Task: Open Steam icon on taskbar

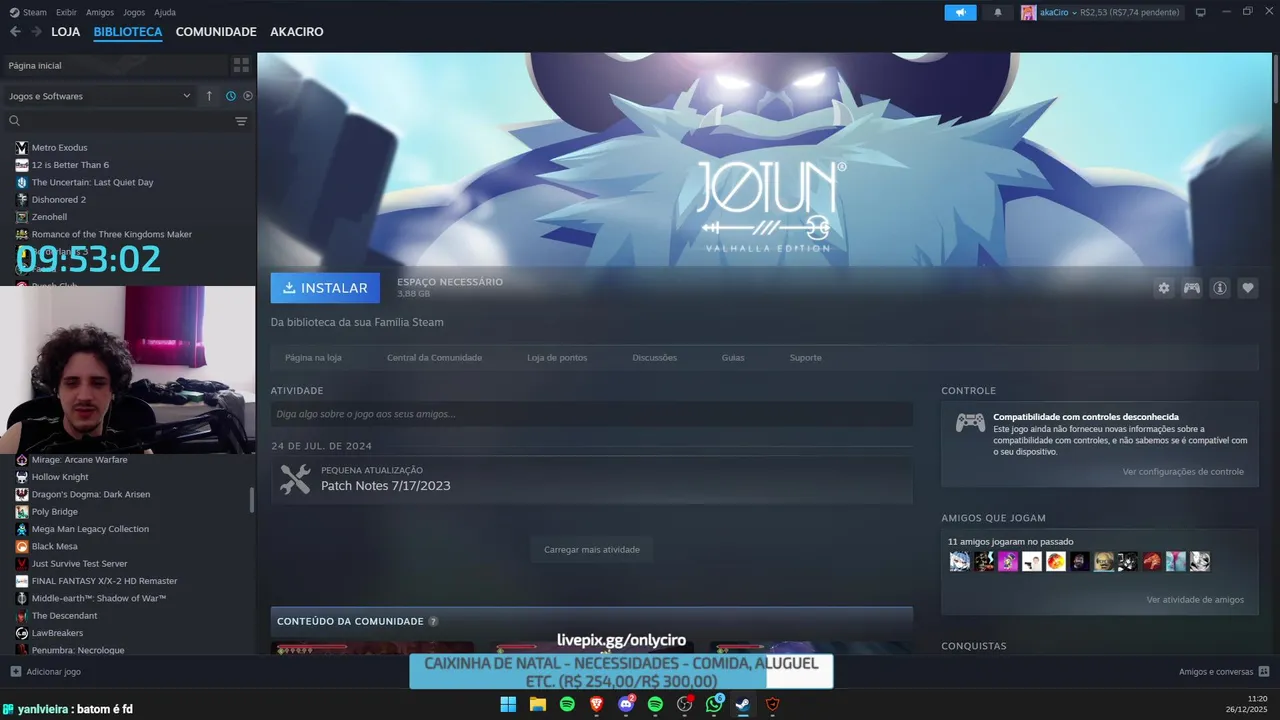Action: coord(743,704)
